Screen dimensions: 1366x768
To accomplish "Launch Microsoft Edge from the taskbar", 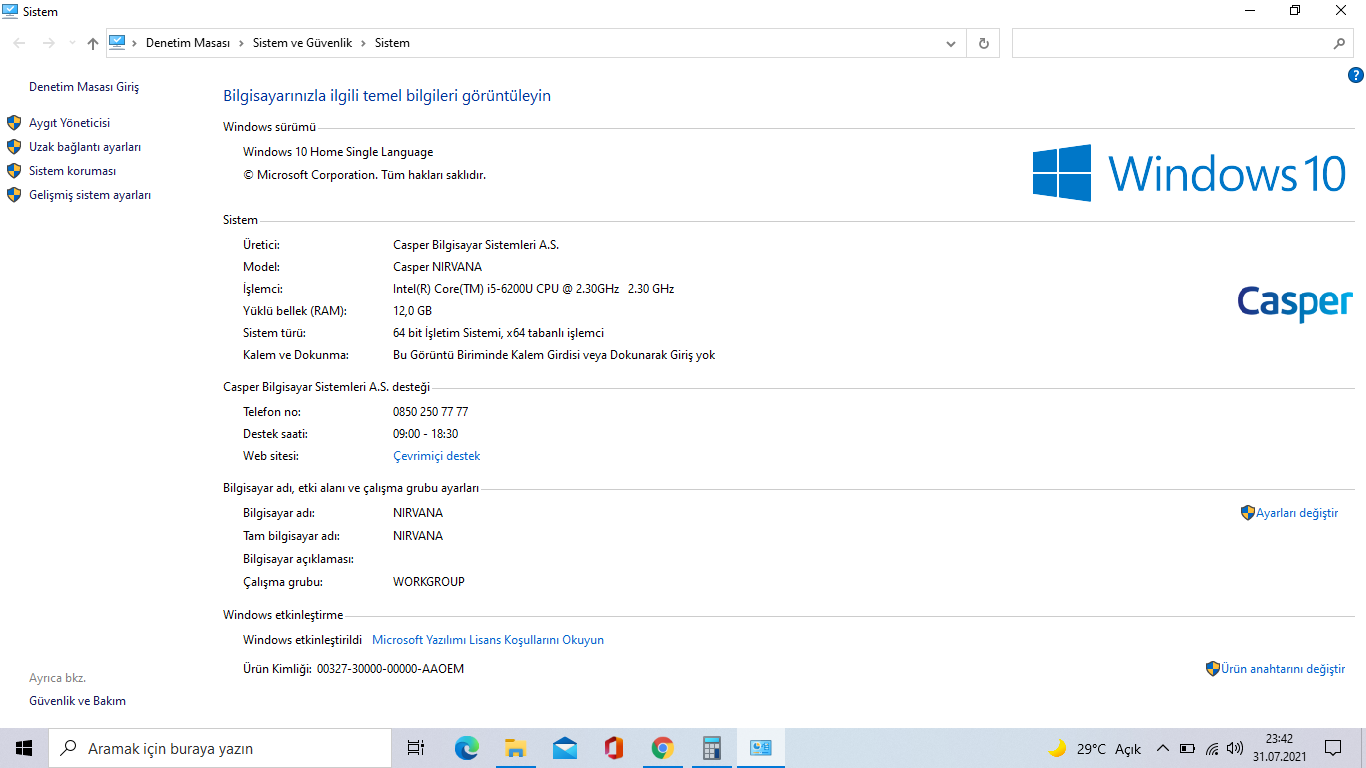I will click(466, 748).
